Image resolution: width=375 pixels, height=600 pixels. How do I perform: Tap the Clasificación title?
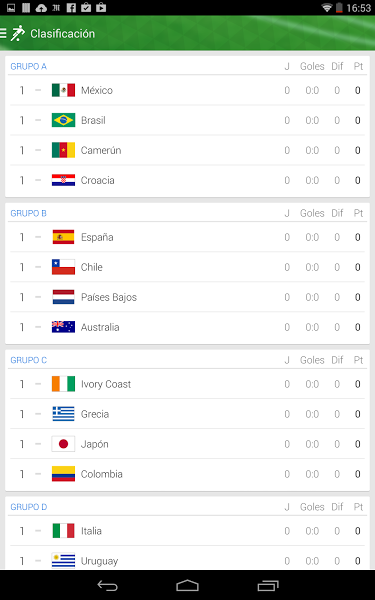click(62, 34)
